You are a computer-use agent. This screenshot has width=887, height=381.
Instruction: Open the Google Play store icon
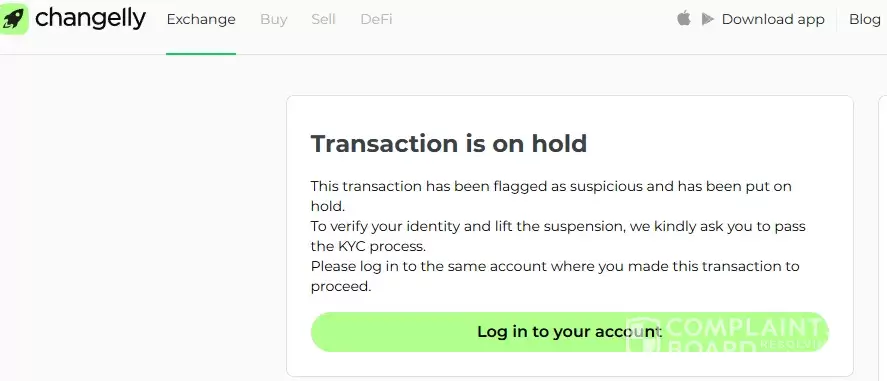point(707,19)
